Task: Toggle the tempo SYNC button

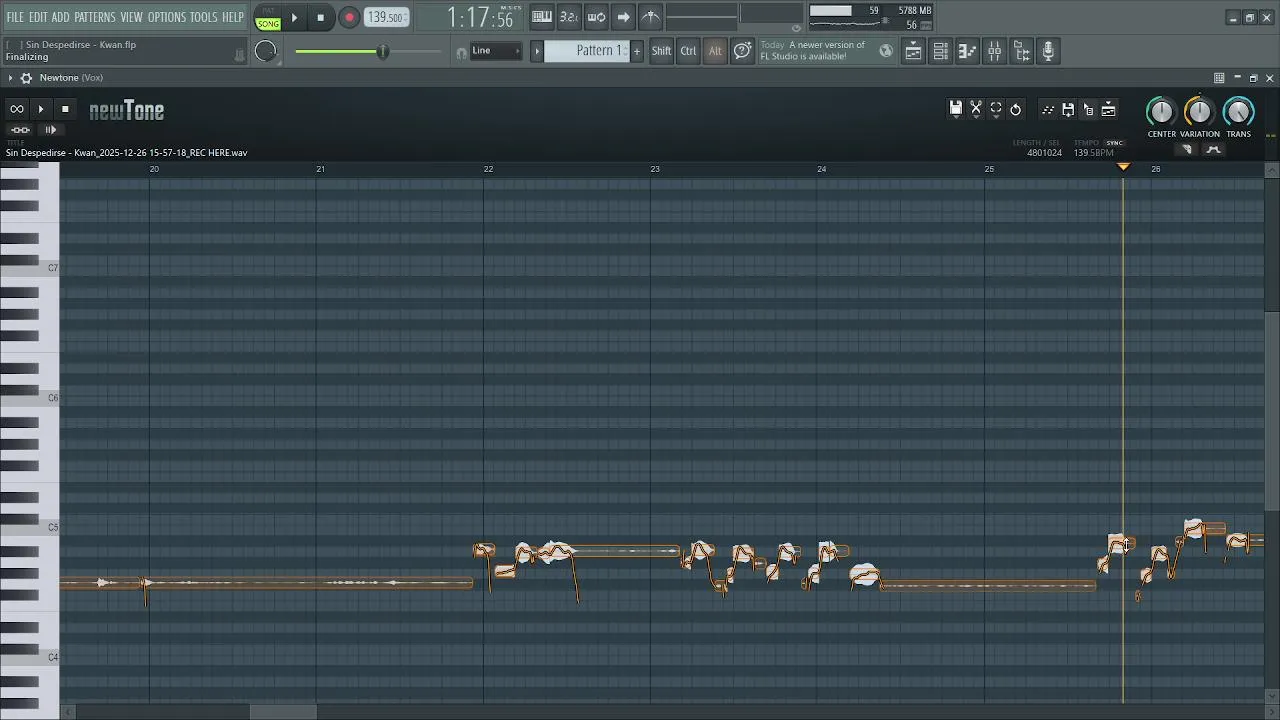Action: click(x=1114, y=143)
